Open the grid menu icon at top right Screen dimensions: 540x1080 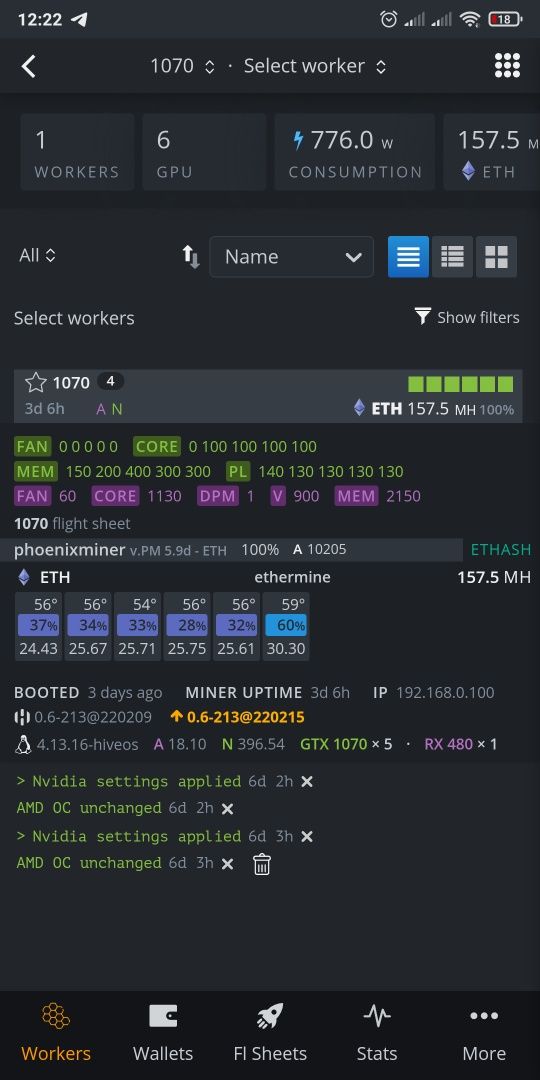(x=508, y=66)
